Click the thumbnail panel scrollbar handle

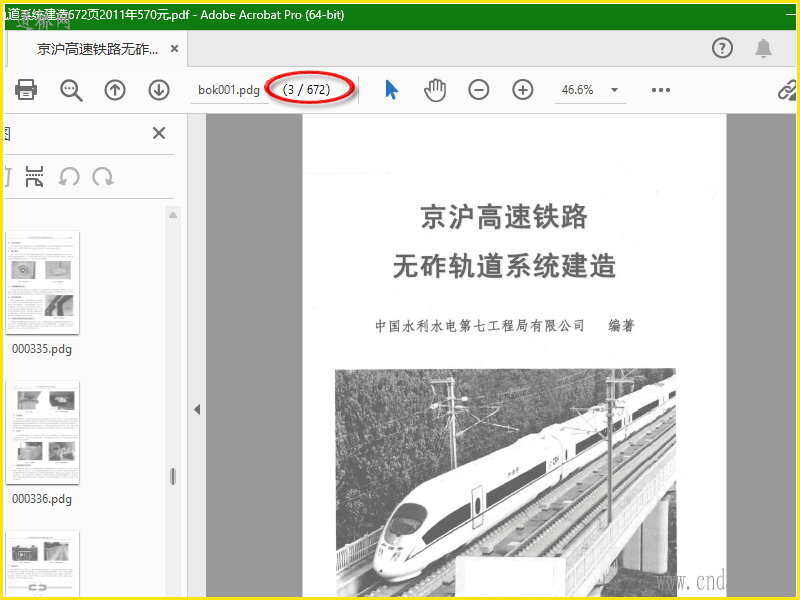[173, 476]
